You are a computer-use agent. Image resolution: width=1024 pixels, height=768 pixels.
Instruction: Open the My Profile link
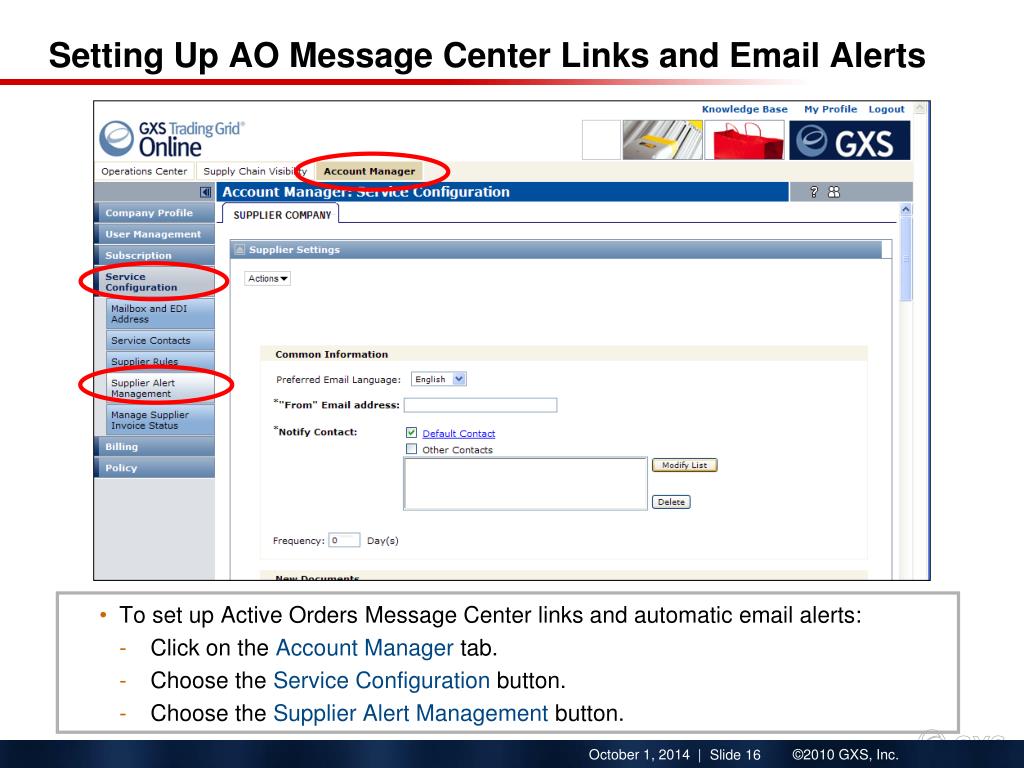click(830, 109)
